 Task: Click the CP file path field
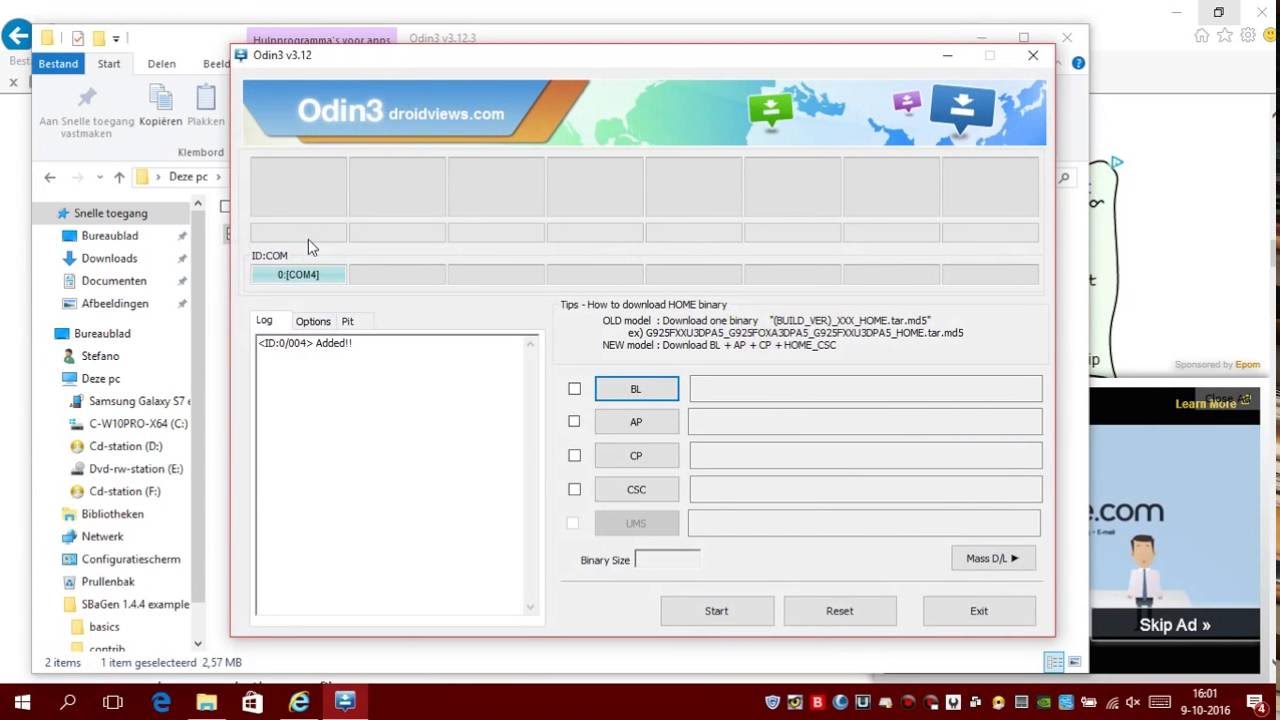(866, 455)
